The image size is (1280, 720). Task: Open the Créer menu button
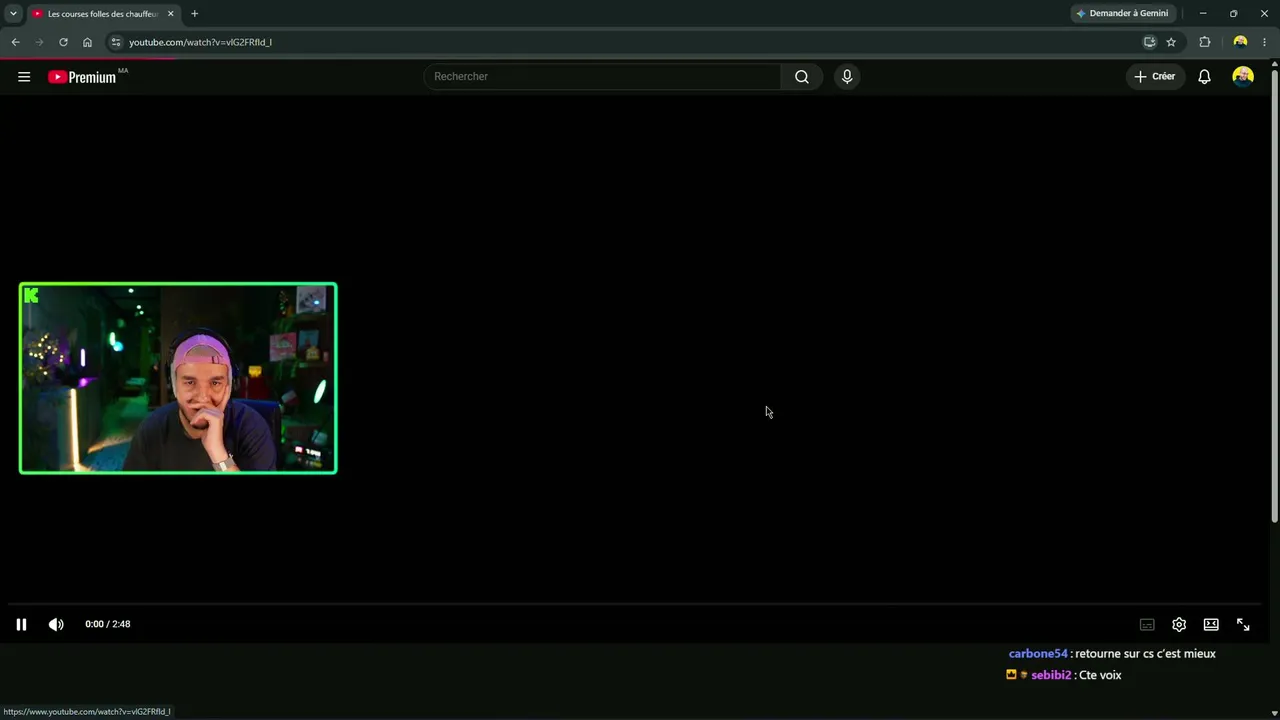[x=1154, y=76]
